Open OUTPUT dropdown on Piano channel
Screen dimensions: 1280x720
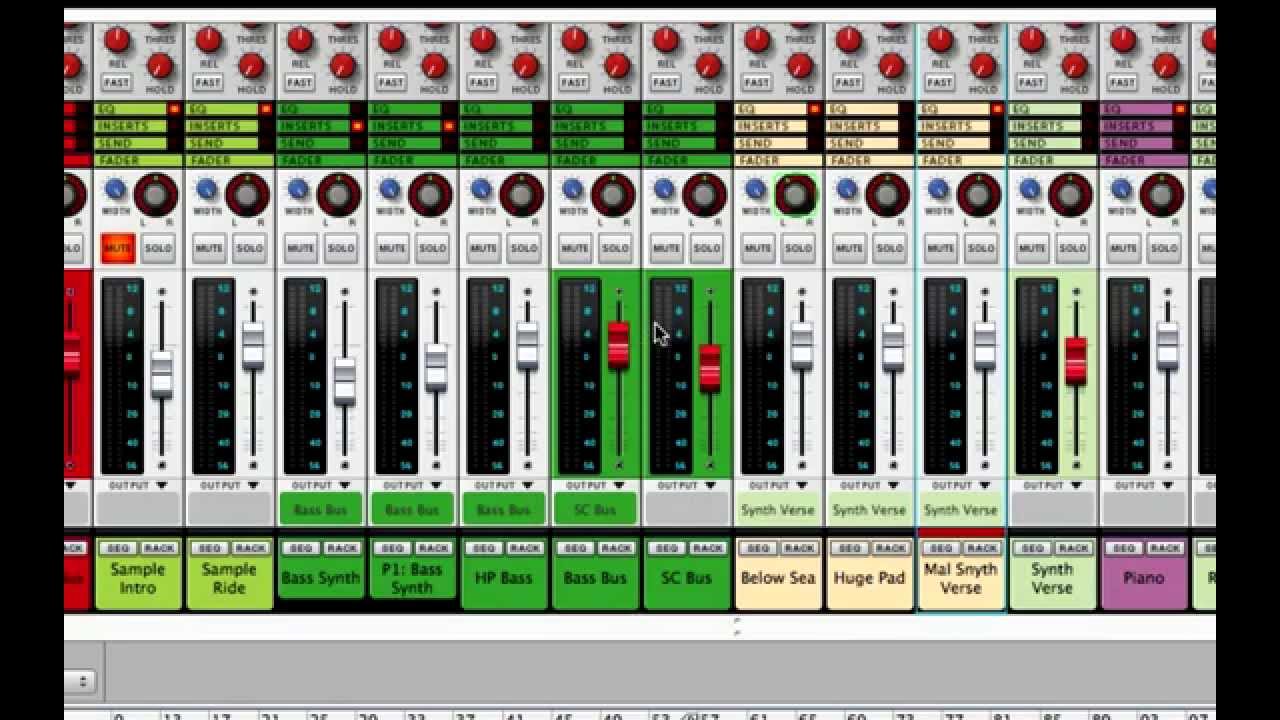1144,485
